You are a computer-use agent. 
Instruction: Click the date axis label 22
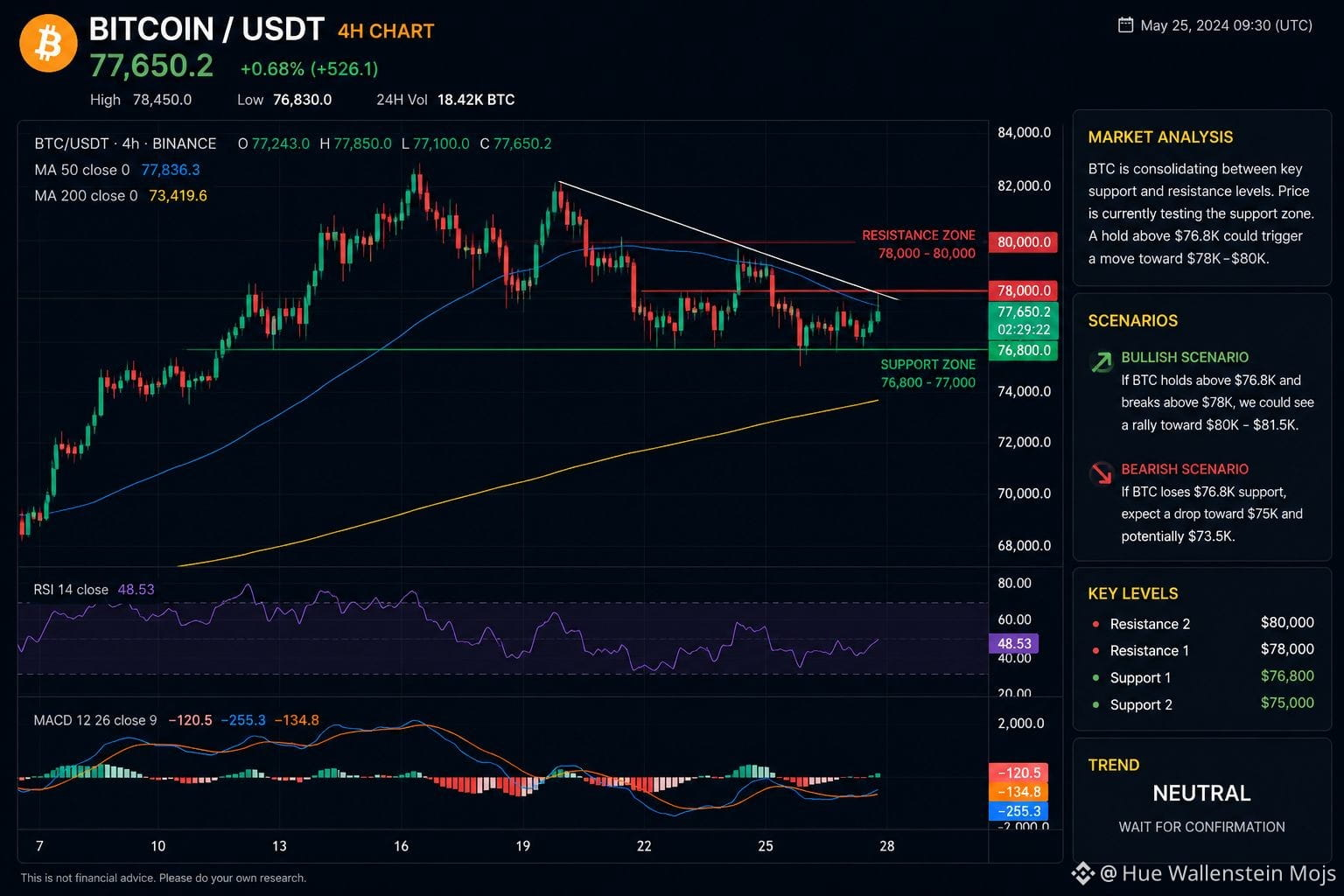[x=644, y=846]
